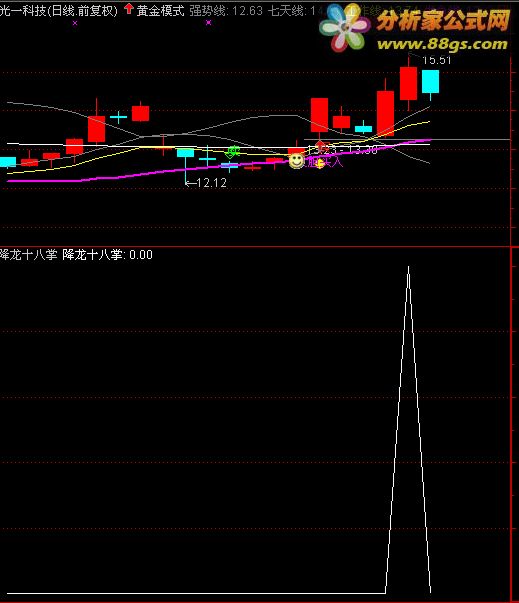This screenshot has height=603, width=519.
Task: Click the last cyan candlestick near 15.51
Action: [430, 81]
